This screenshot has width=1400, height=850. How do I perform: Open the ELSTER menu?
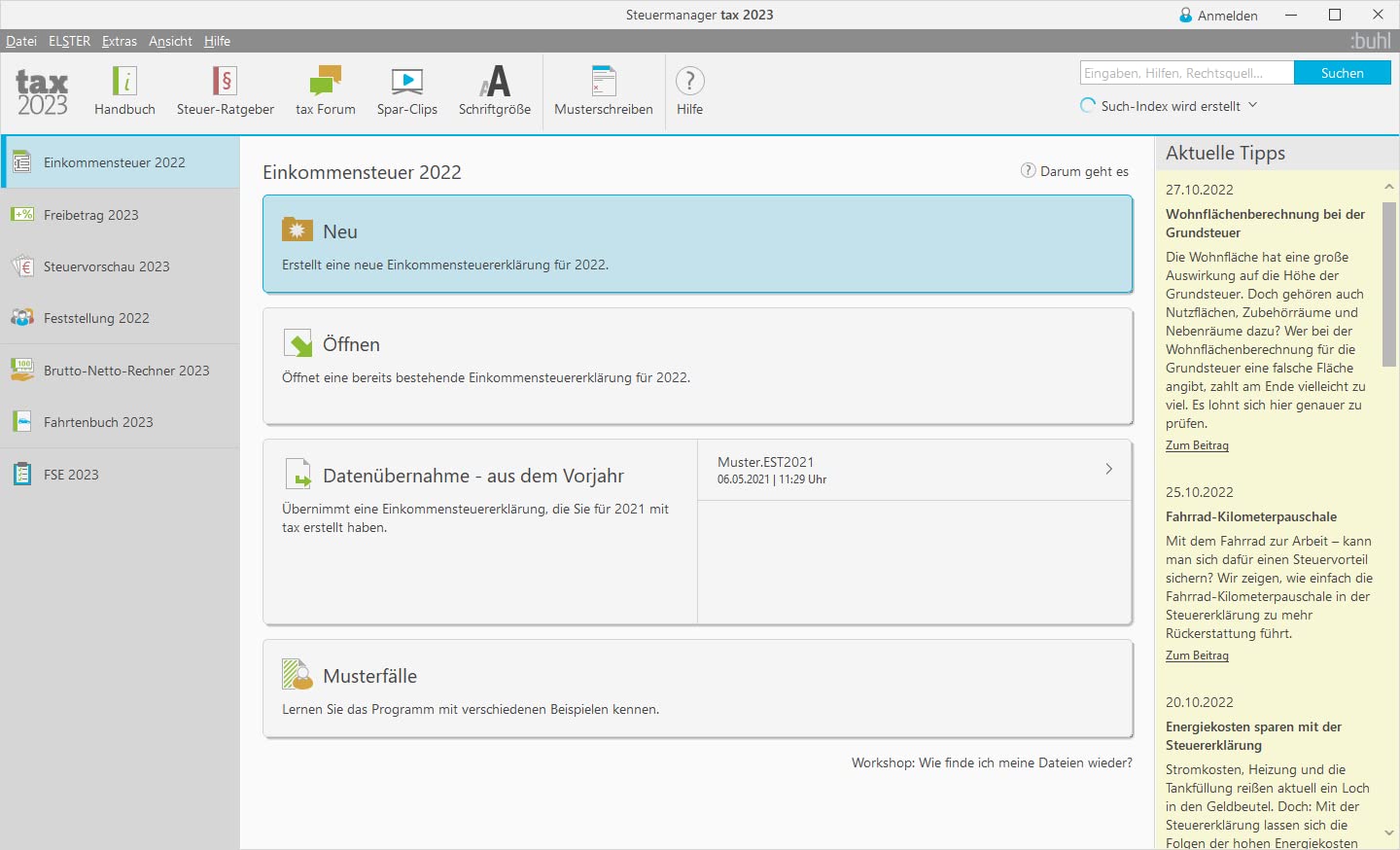tap(69, 41)
